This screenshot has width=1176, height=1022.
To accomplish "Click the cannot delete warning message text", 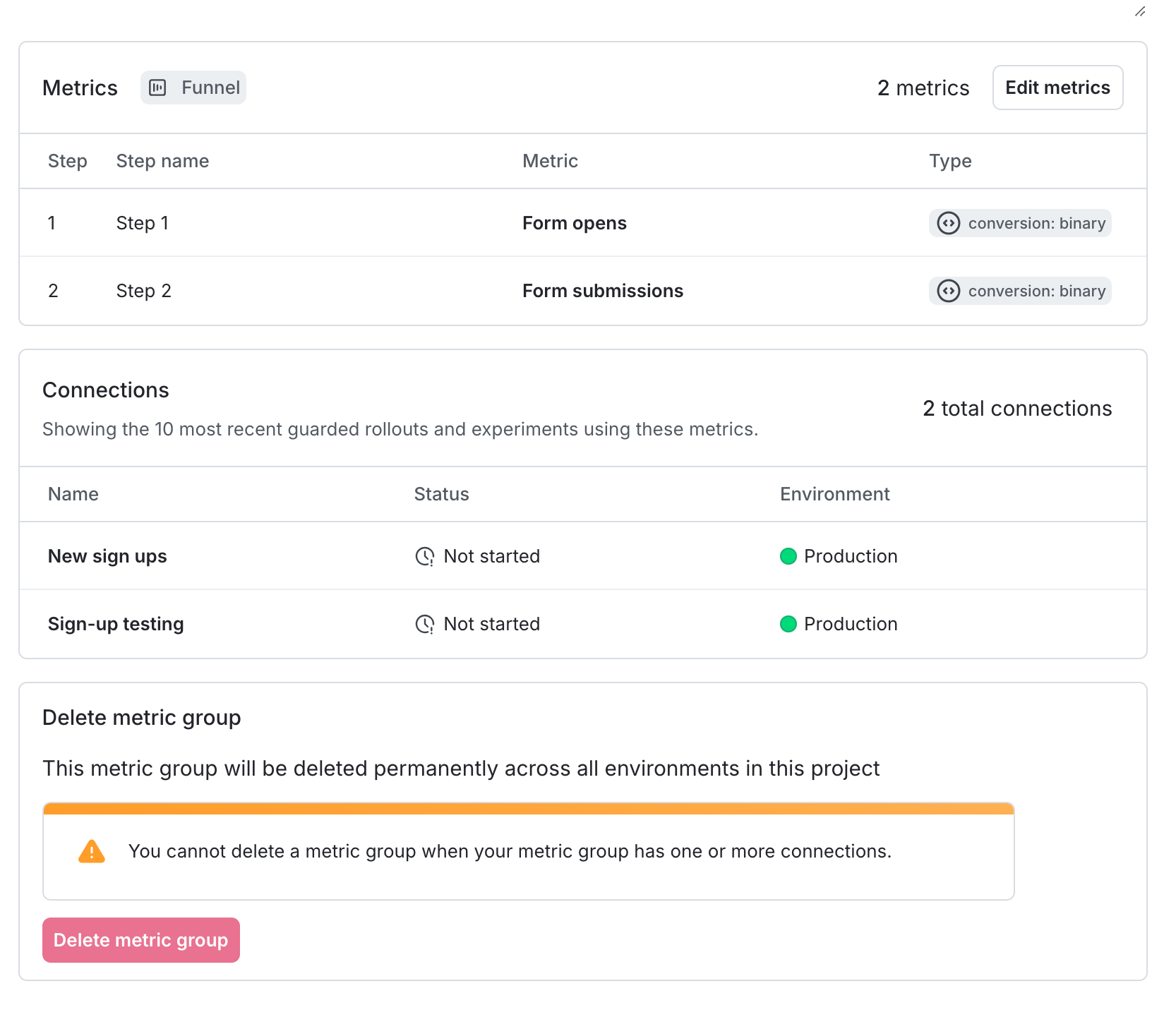I will pos(510,851).
